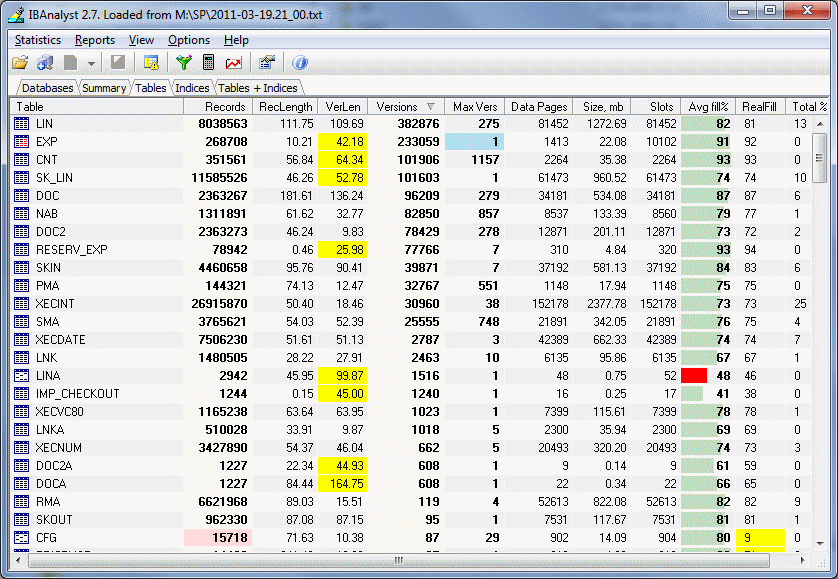
Task: Click the database statistics icon with arrow
Action: pos(45,63)
